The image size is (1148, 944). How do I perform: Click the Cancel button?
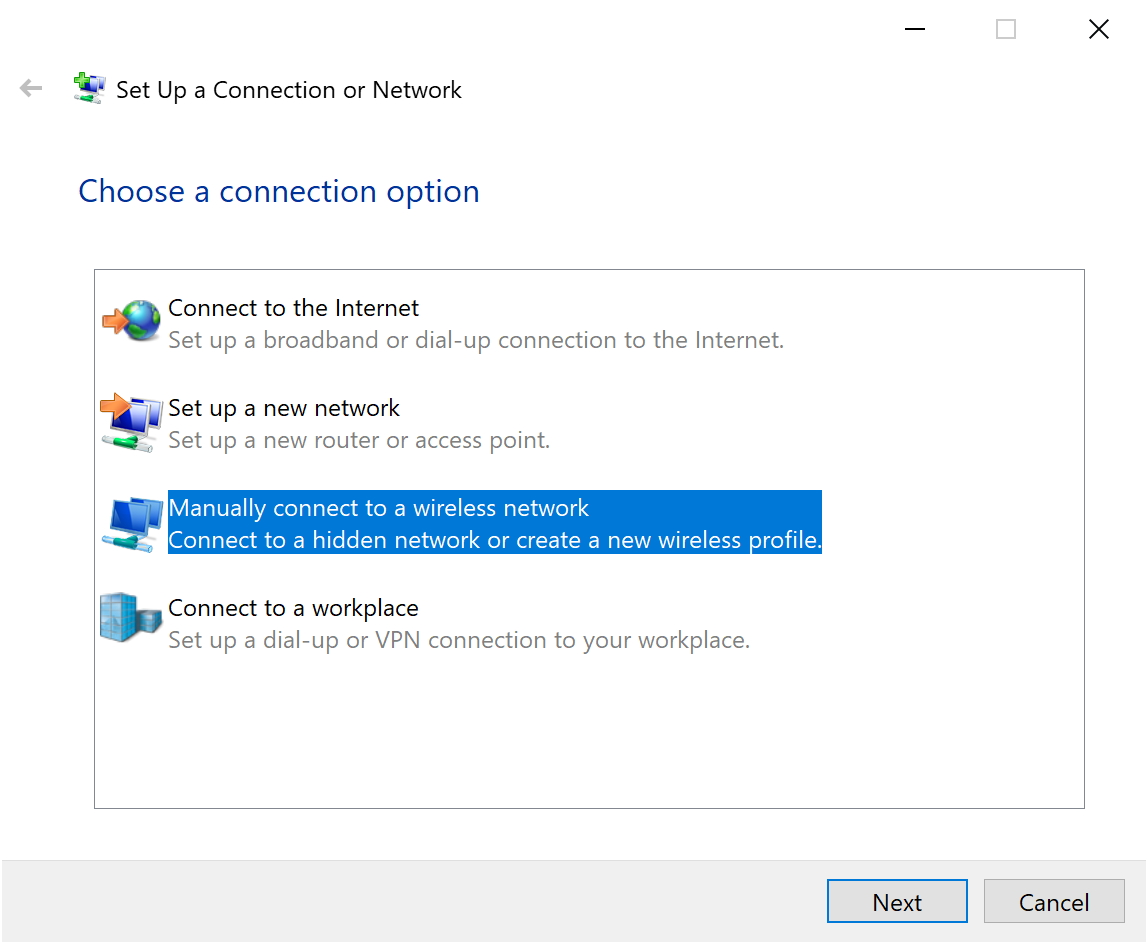[x=1054, y=902]
